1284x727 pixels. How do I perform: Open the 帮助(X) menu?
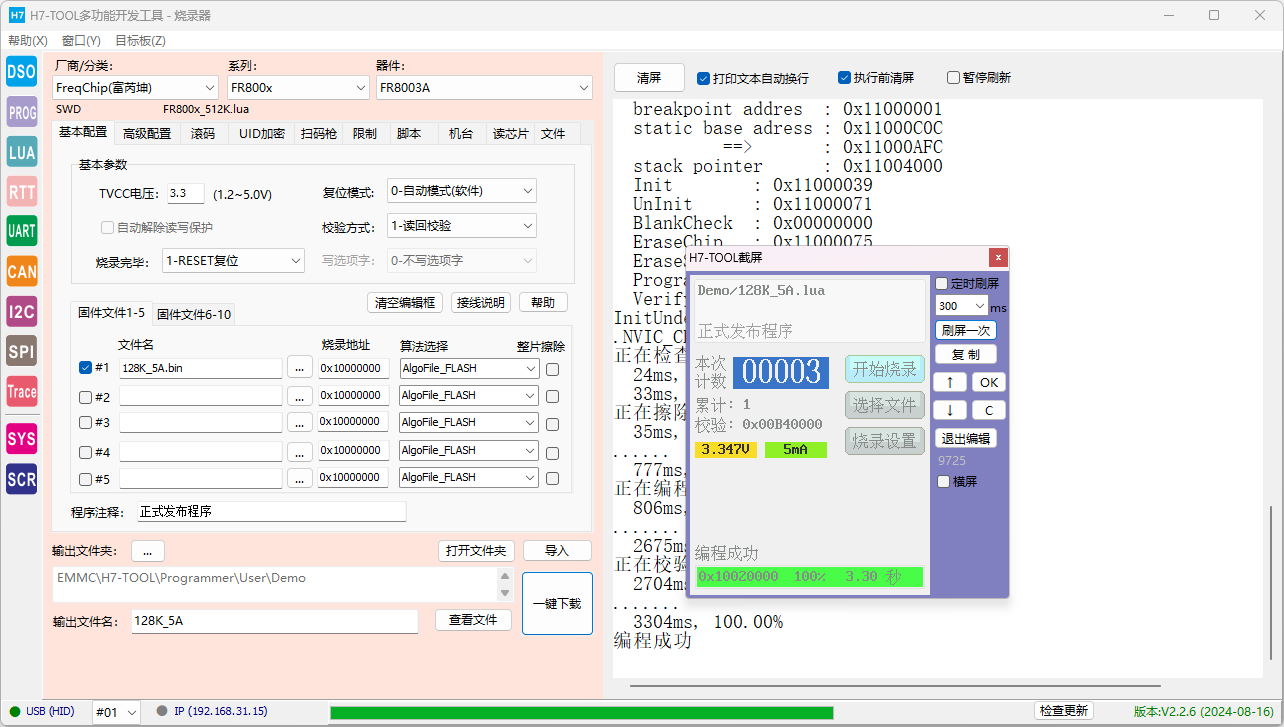point(28,41)
